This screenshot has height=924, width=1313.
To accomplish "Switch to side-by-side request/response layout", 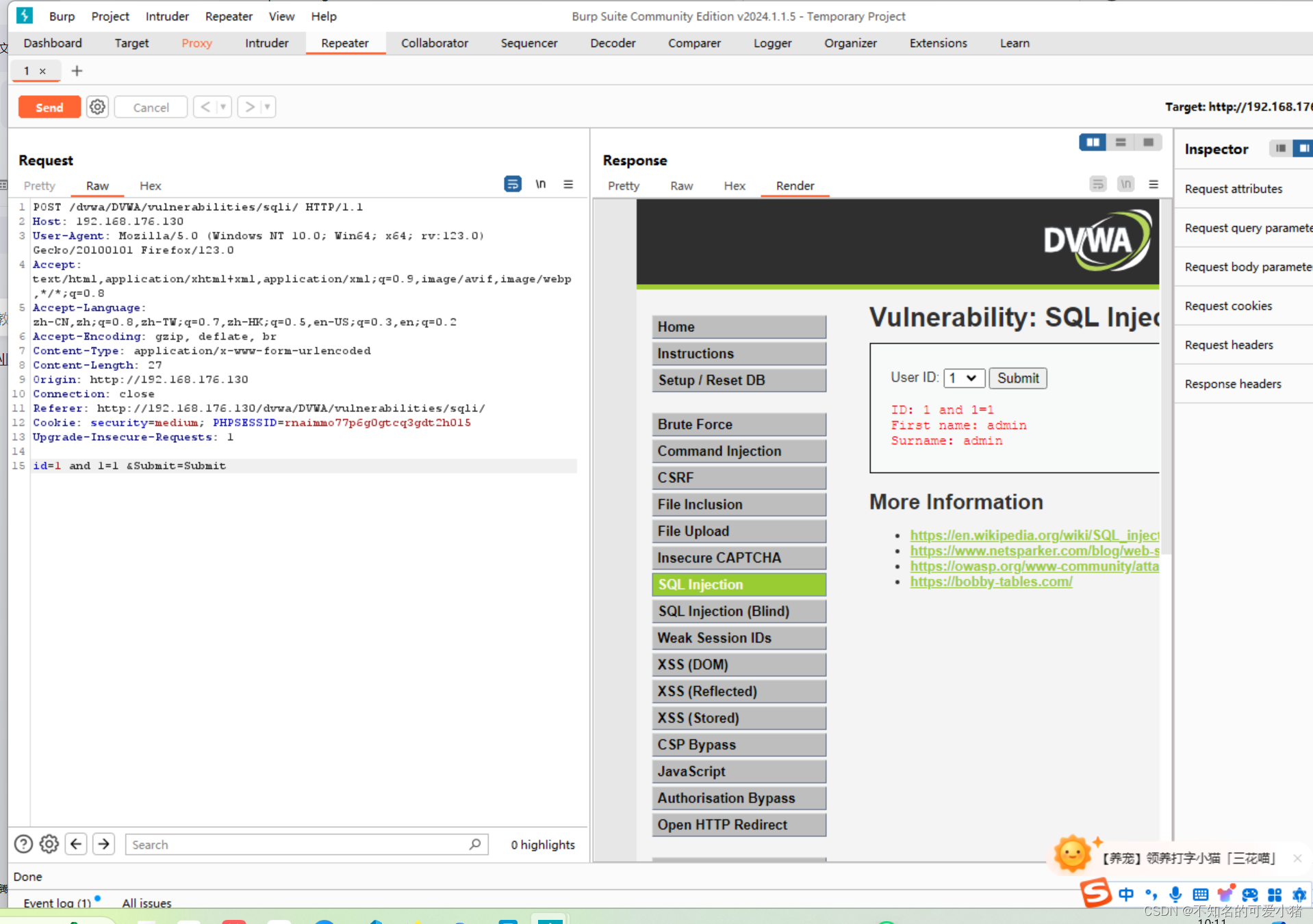I will pyautogui.click(x=1093, y=142).
